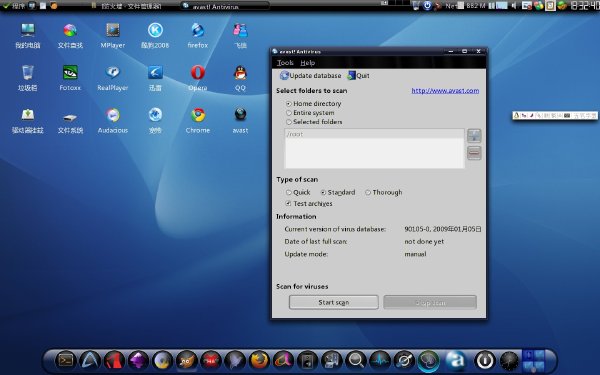600x375 pixels.
Task: Click the blue power icon in top panel
Action: pos(427,5)
